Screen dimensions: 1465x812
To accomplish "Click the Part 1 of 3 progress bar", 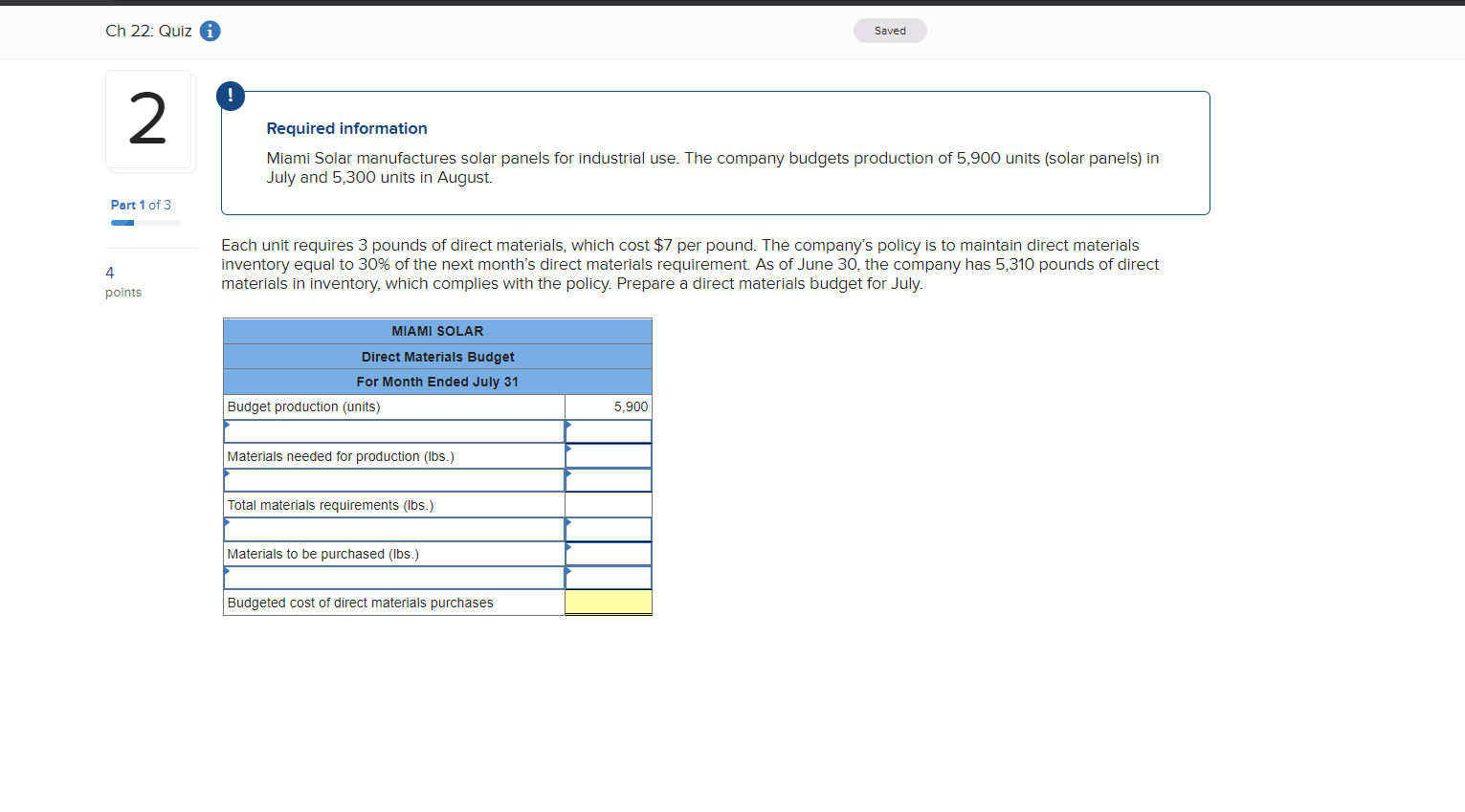I will click(x=144, y=223).
